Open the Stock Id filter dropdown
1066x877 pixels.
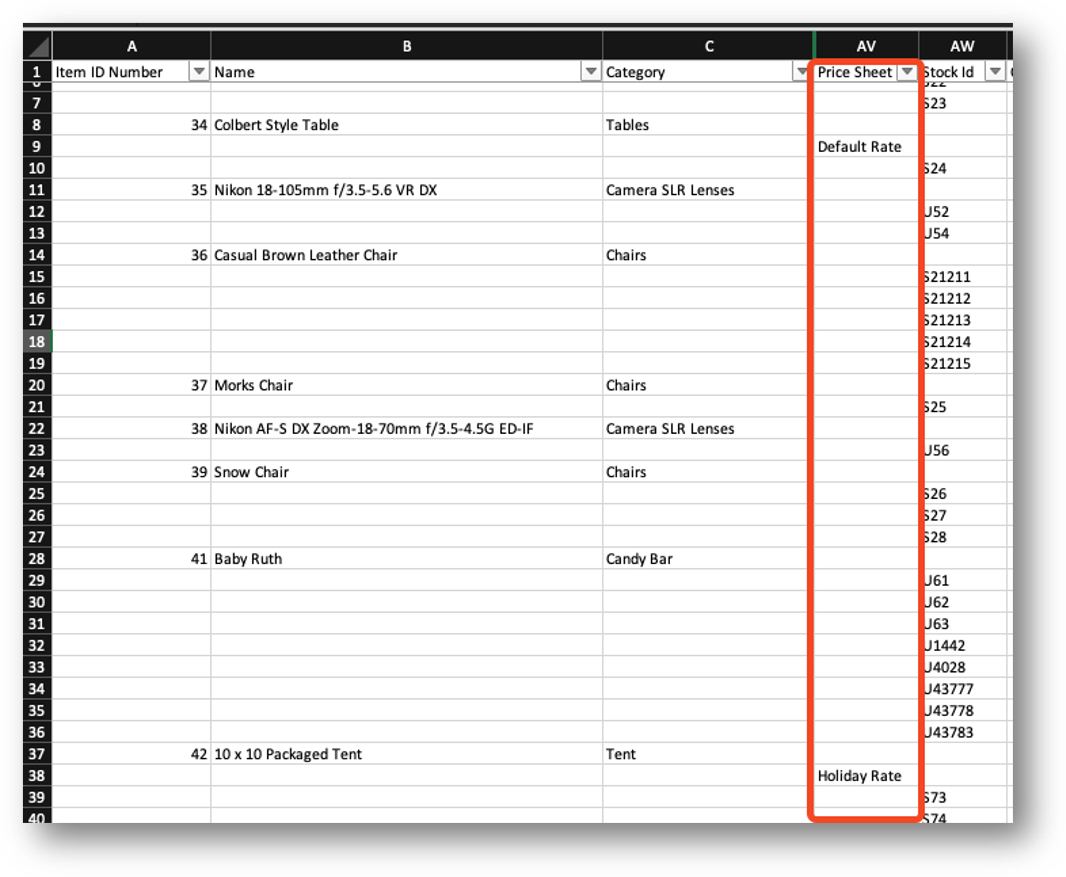(x=994, y=72)
